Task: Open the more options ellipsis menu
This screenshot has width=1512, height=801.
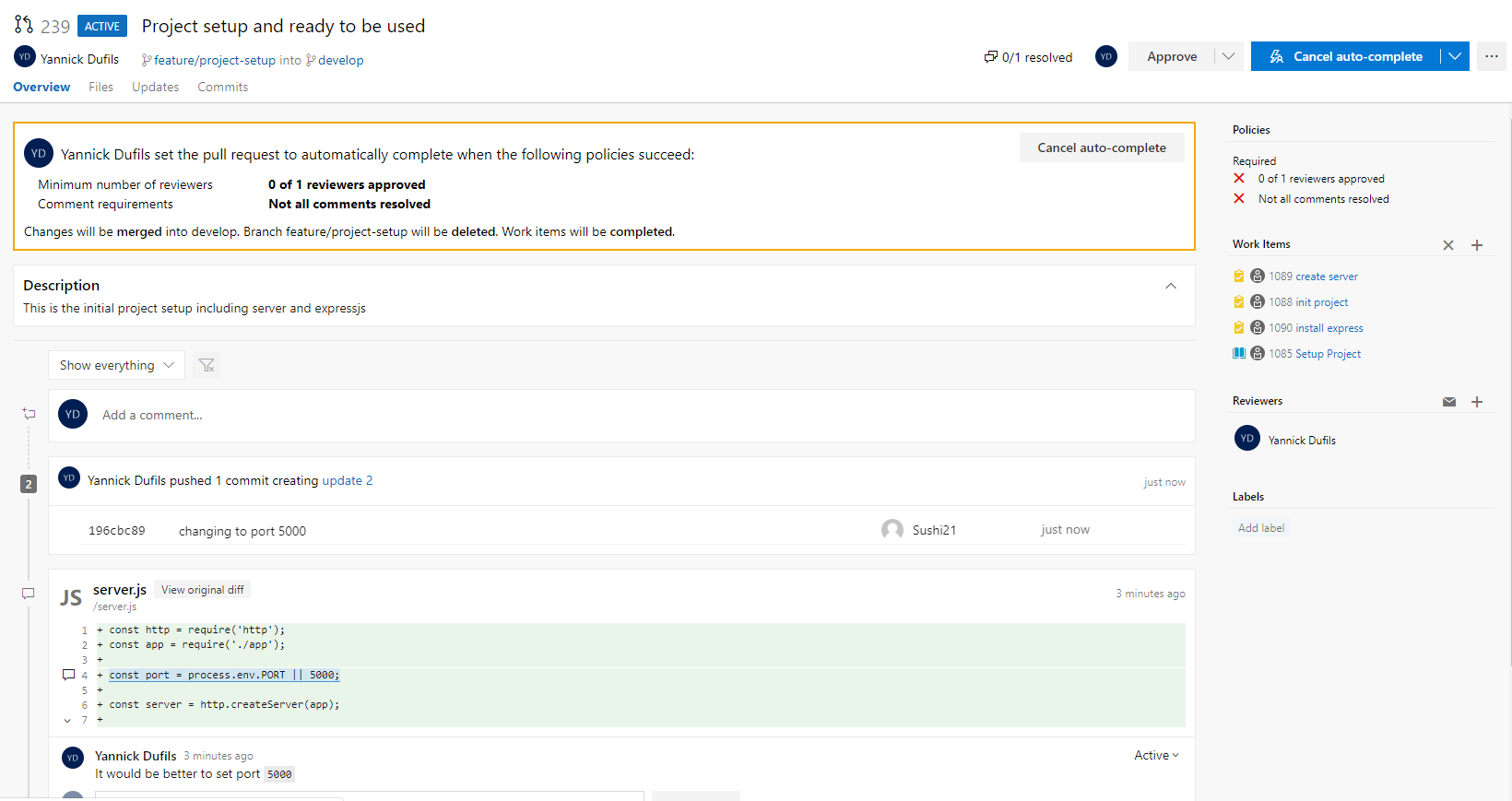Action: click(1492, 56)
